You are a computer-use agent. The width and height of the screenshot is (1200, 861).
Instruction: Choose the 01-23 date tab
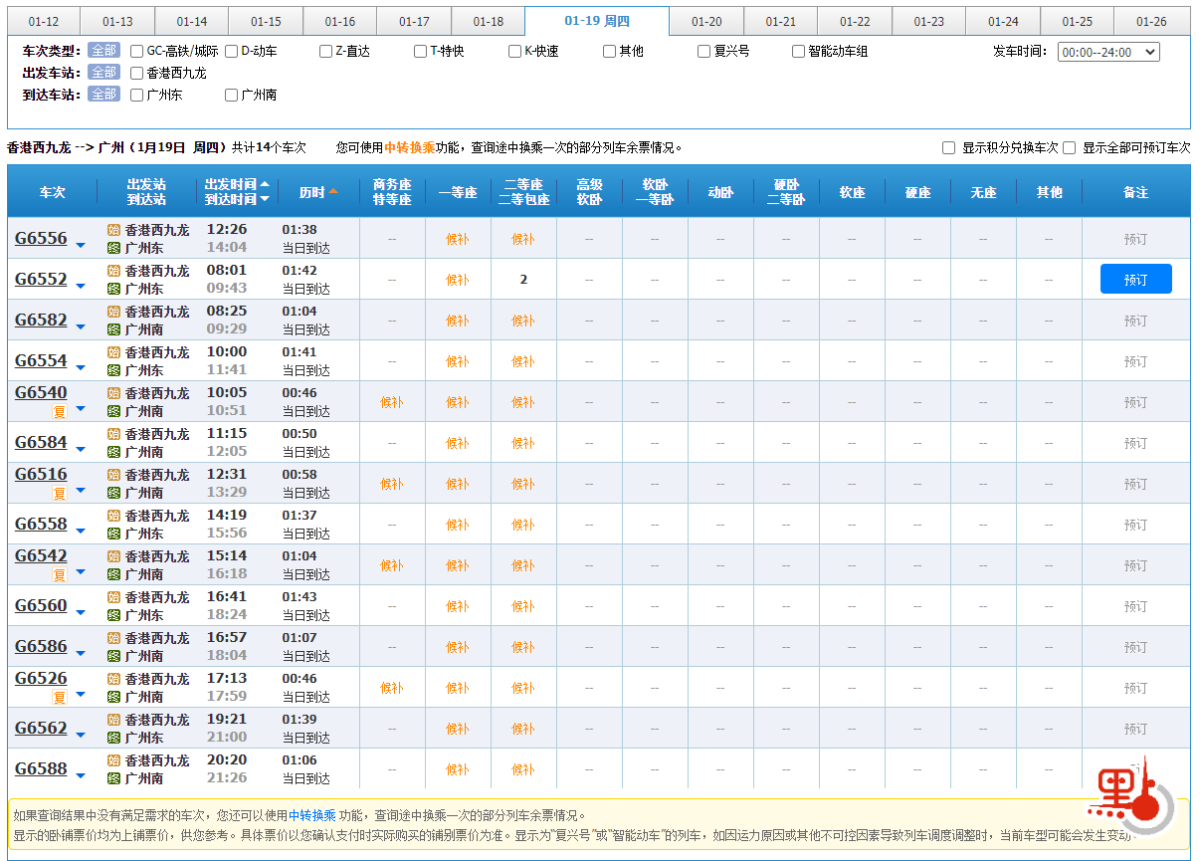(x=929, y=22)
